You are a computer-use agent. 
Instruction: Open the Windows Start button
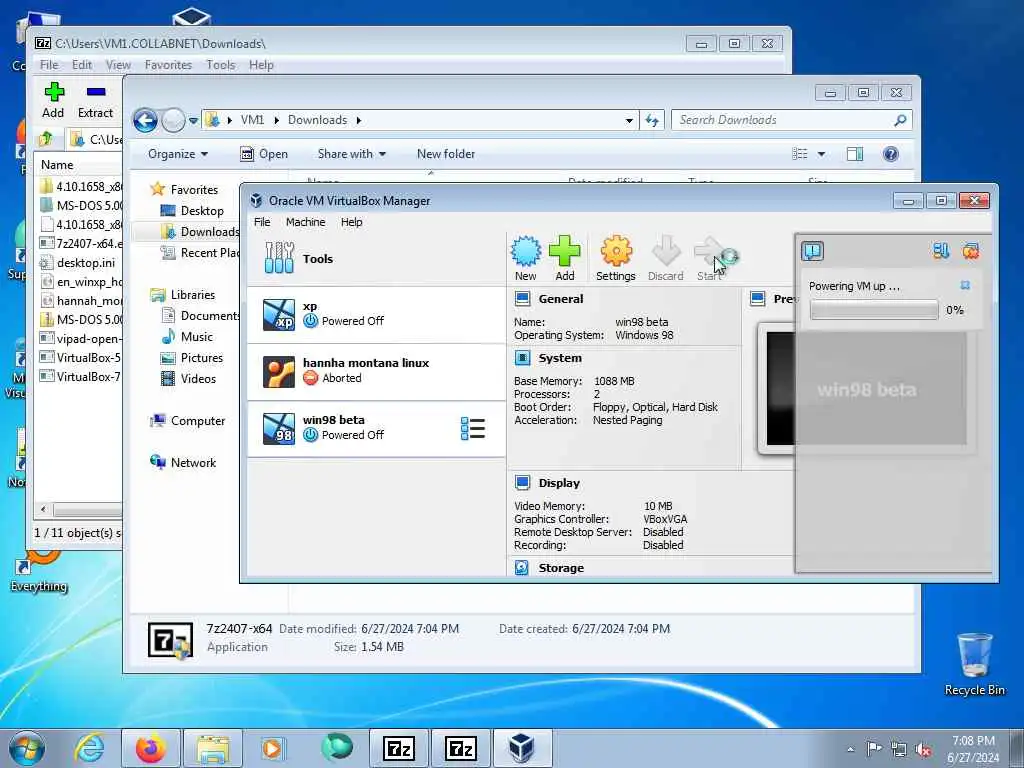coord(27,748)
